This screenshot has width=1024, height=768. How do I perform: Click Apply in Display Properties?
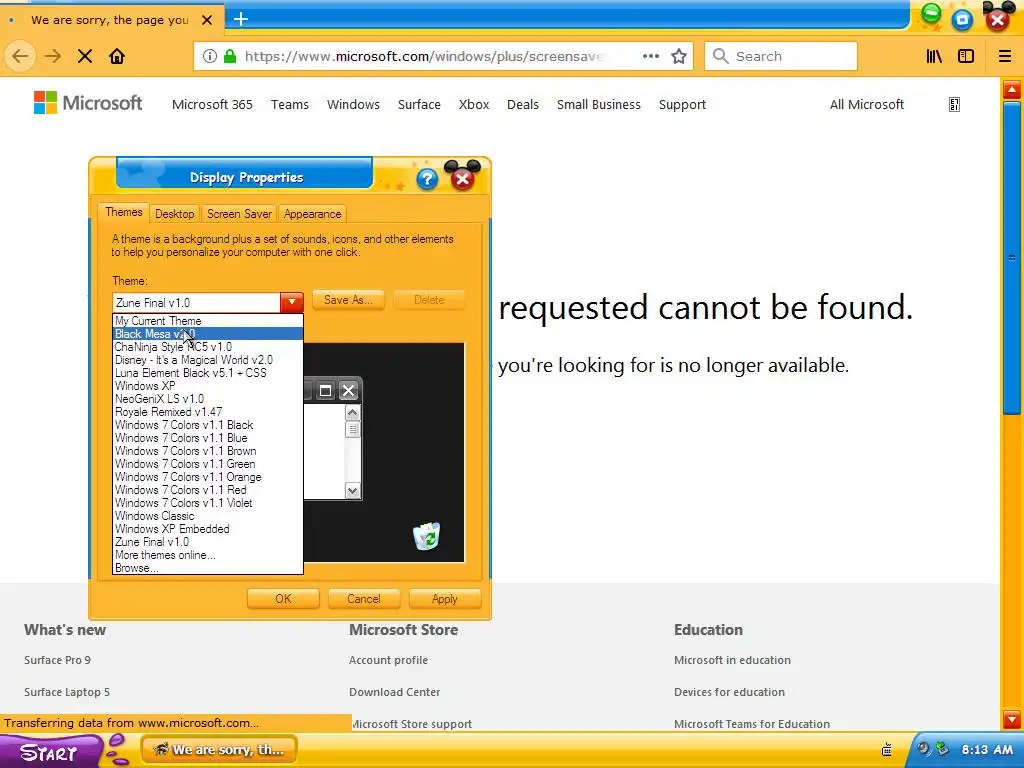[x=445, y=599]
